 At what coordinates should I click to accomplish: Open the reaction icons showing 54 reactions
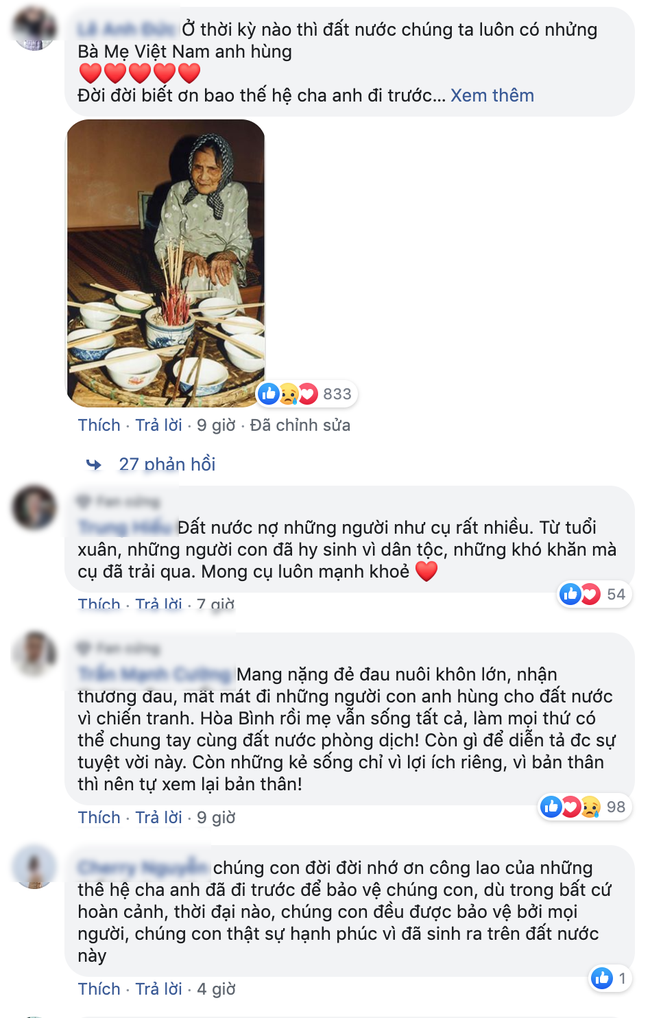click(x=594, y=594)
